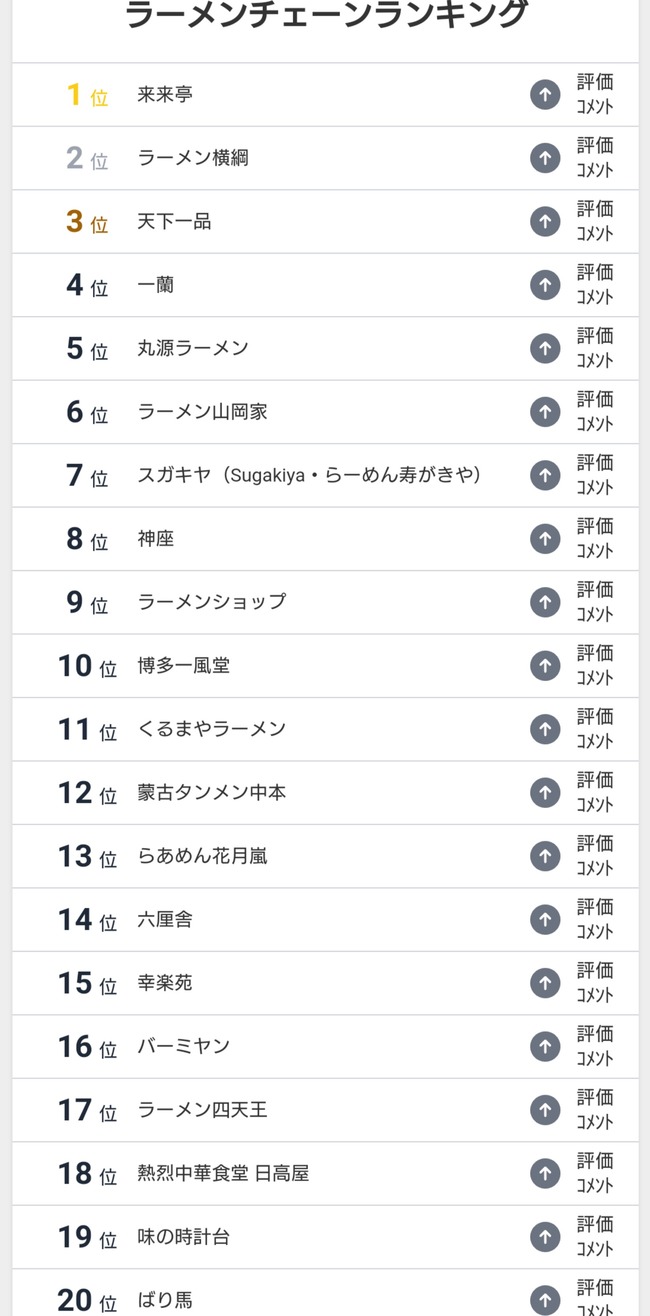Upvote 丸源ラーメン with the arrow button
This screenshot has height=1316, width=650.
pos(544,348)
